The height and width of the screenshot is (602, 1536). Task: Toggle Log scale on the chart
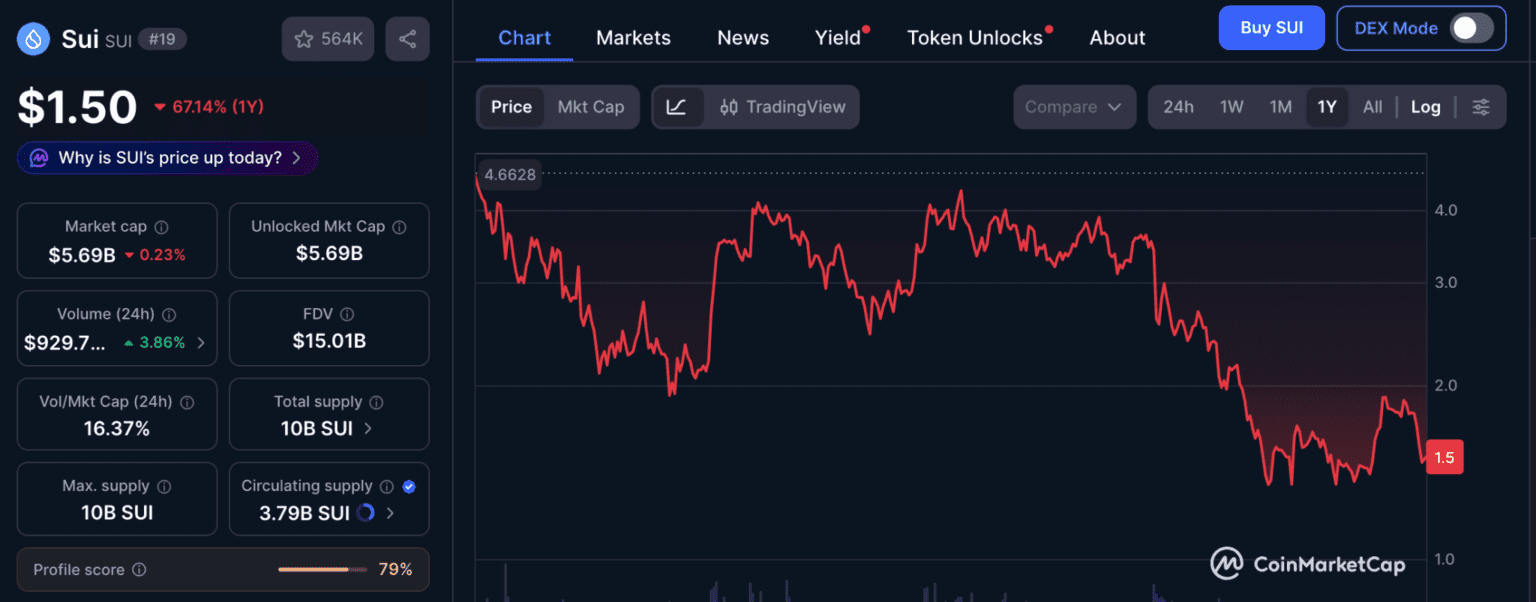(1425, 107)
